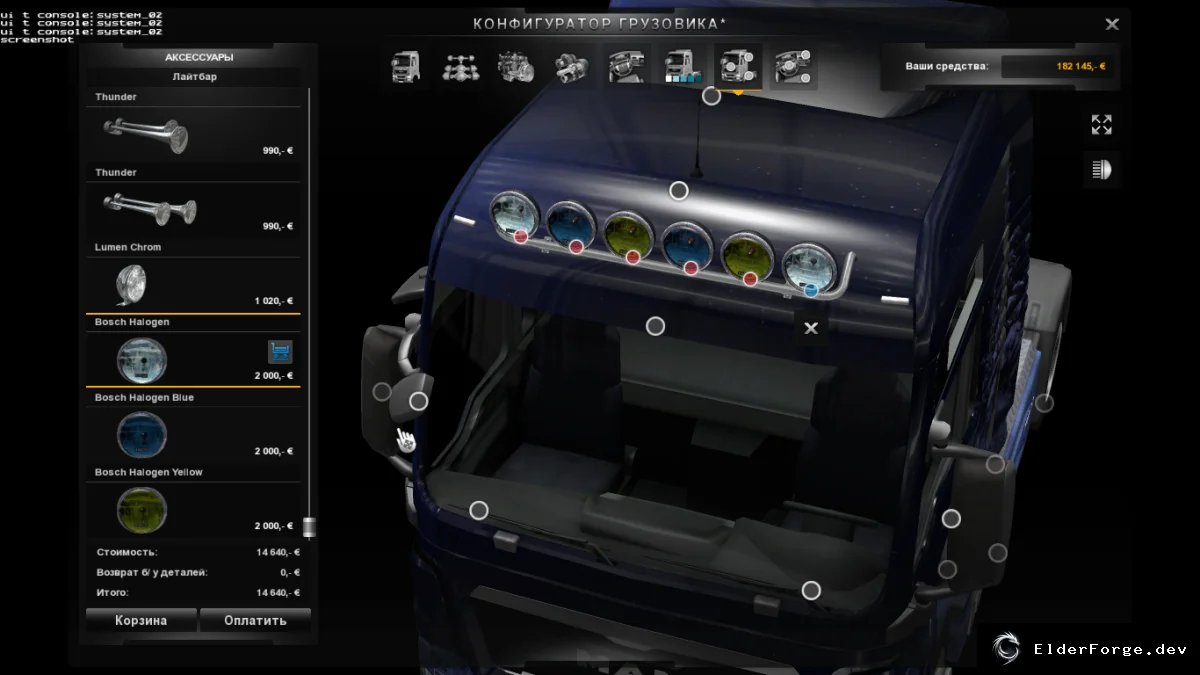Switch to the exterior accessories tab icon
The height and width of the screenshot is (675, 1200).
click(738, 67)
